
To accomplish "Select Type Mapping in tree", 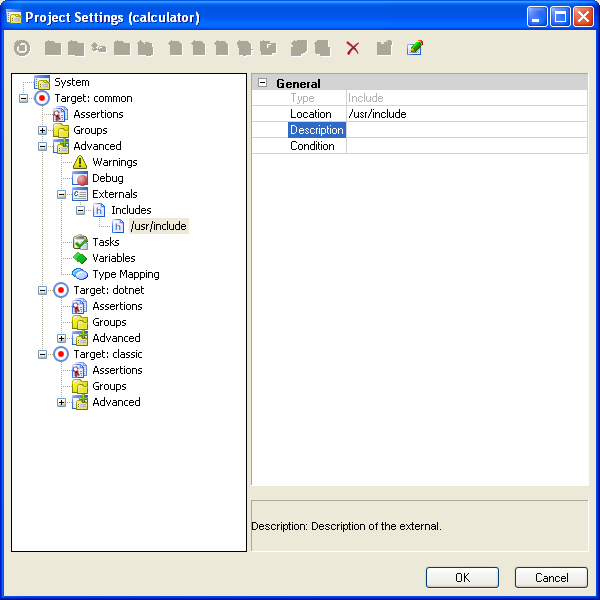I will tap(125, 274).
